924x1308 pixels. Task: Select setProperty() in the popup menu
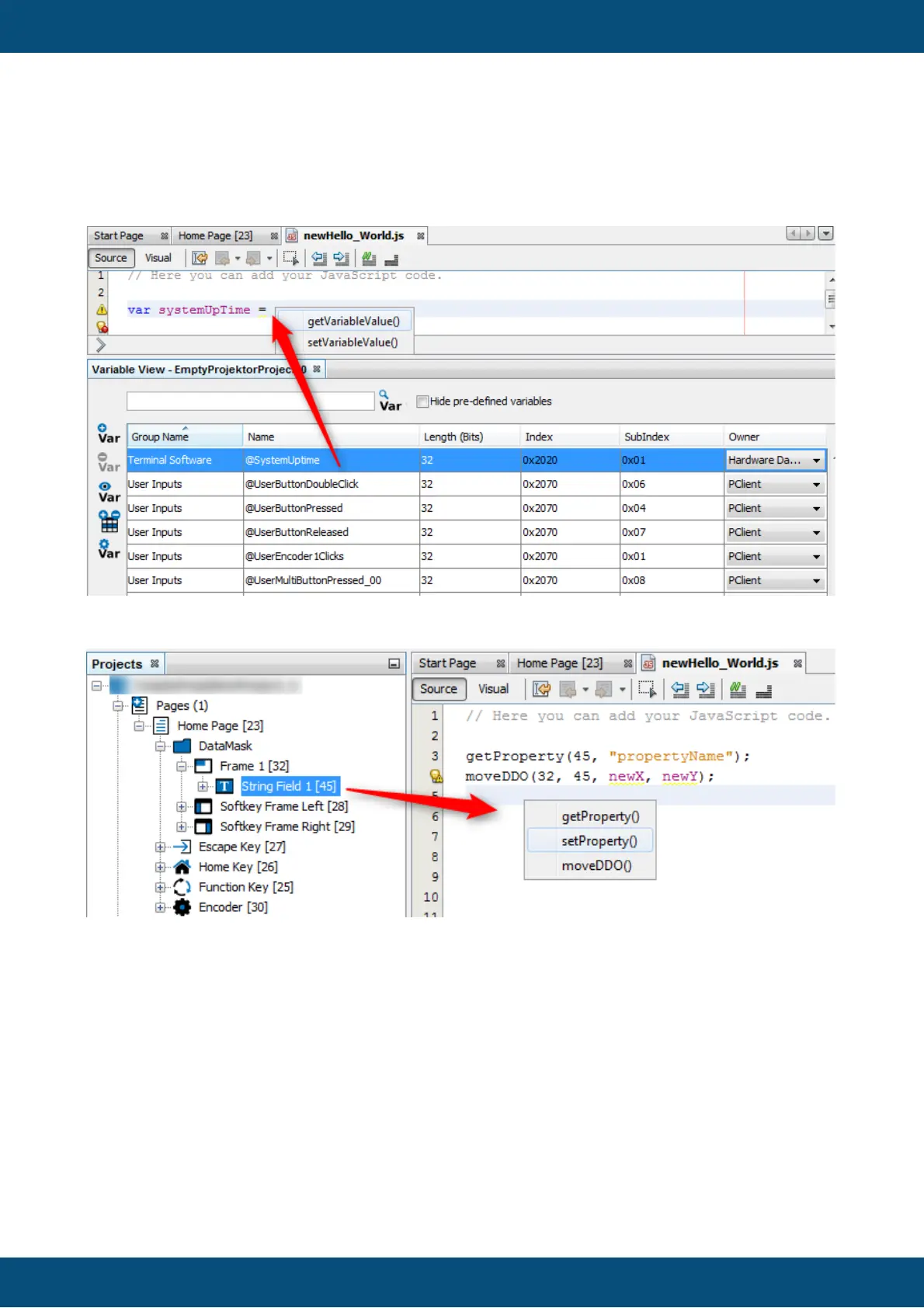[599, 841]
